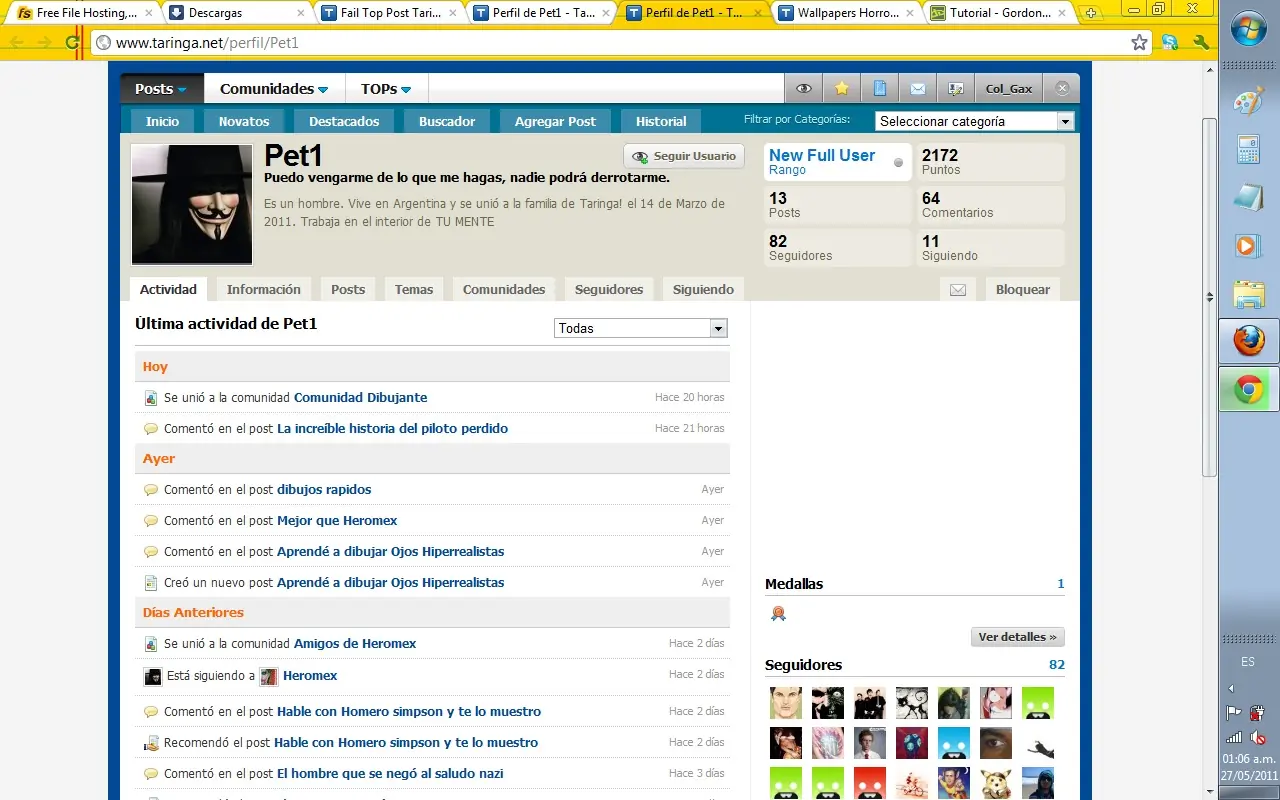Image resolution: width=1280 pixels, height=800 pixels.
Task: Open the Mejor que Heromex post link
Action: (337, 520)
